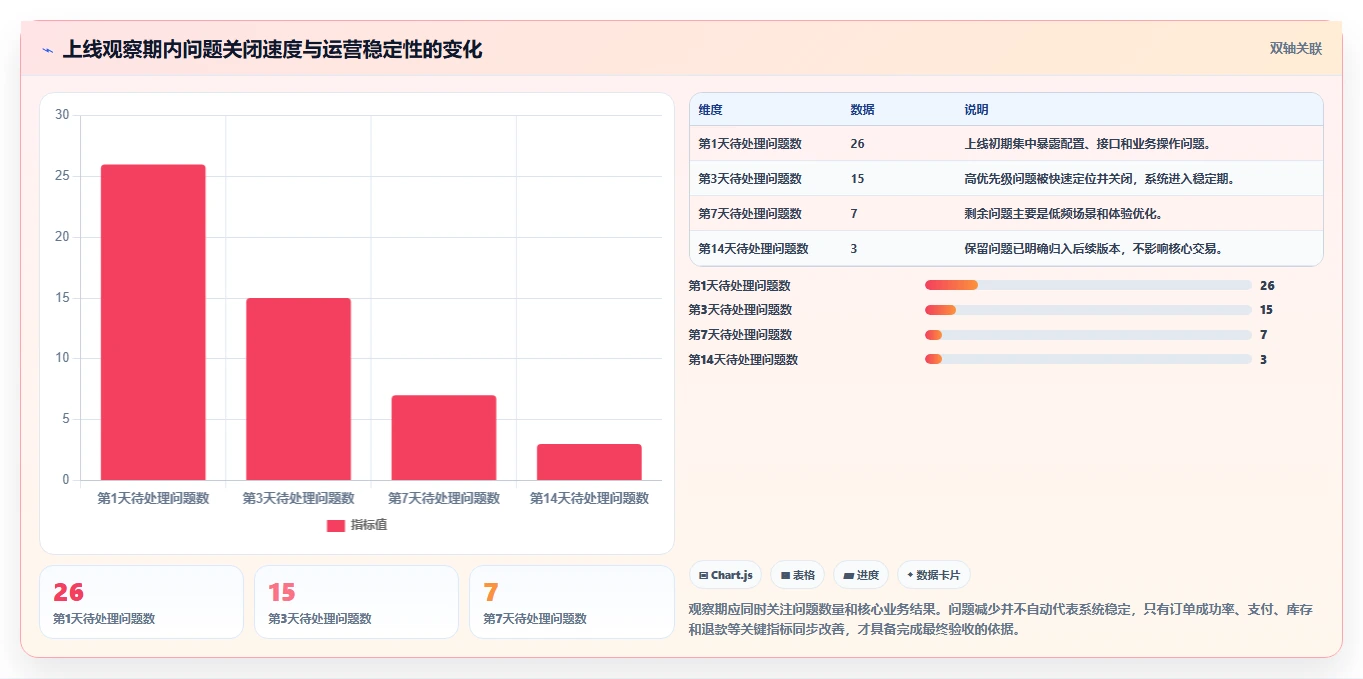Click the 指标值 legend label
Image resolution: width=1363 pixels, height=679 pixels.
(368, 525)
